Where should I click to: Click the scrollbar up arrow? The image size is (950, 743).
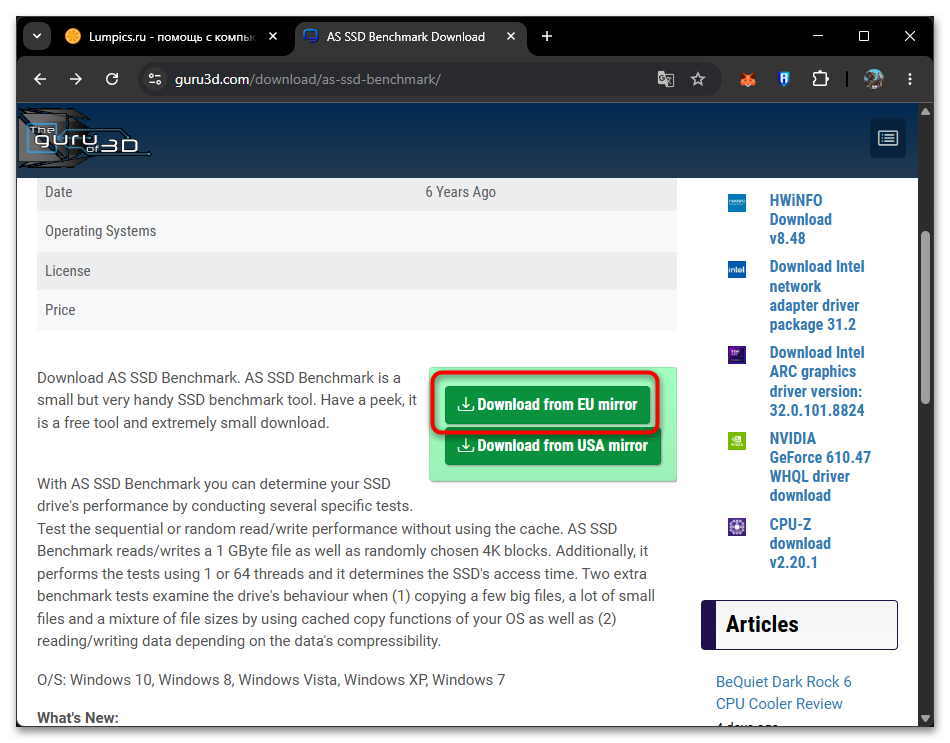tap(925, 112)
